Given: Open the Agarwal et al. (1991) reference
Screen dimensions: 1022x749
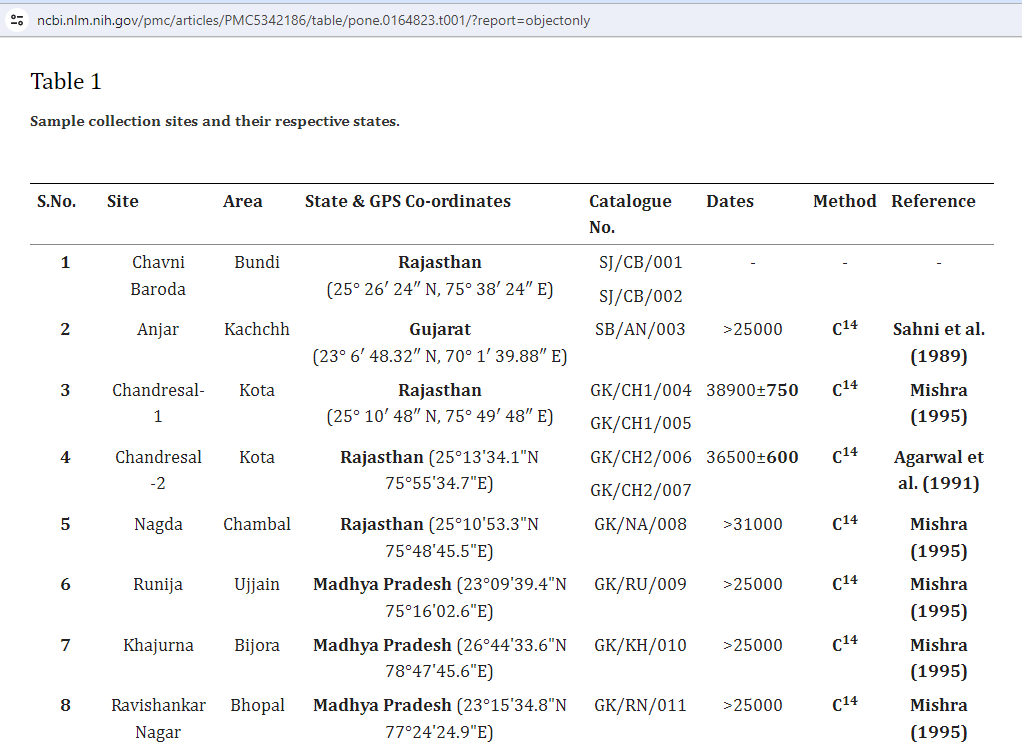Looking at the screenshot, I should (x=938, y=470).
